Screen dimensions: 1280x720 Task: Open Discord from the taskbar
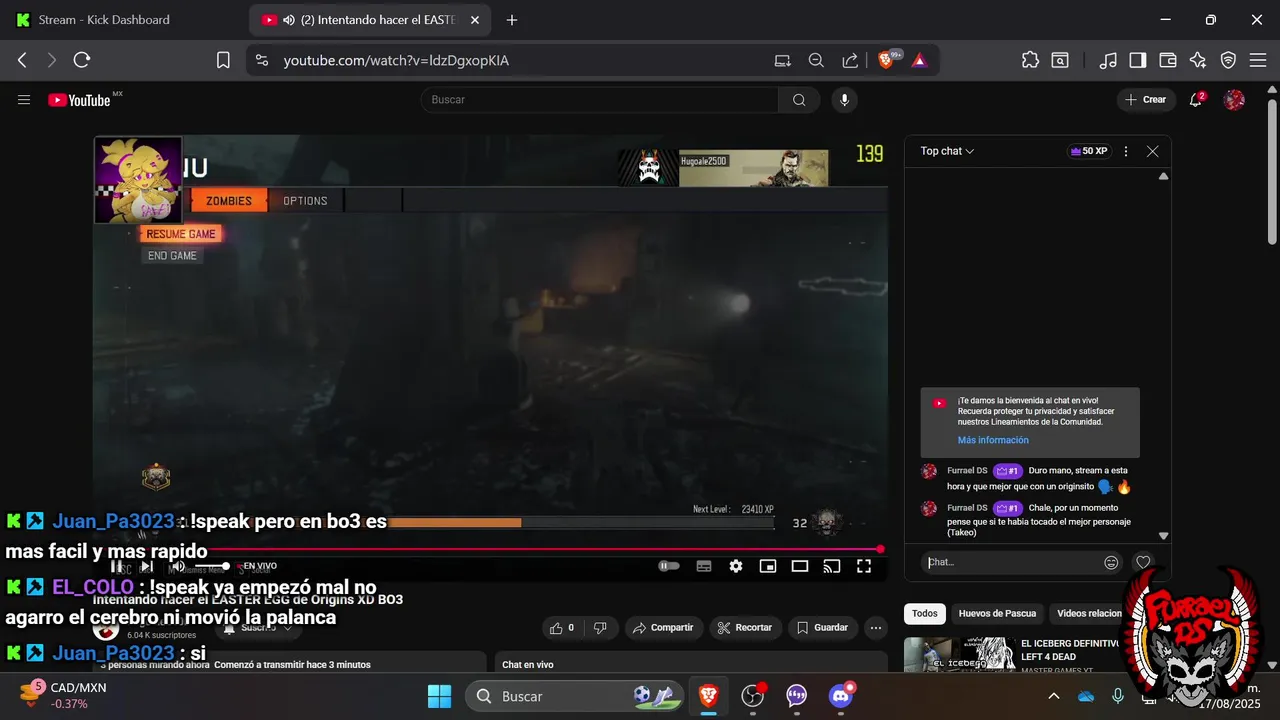841,696
